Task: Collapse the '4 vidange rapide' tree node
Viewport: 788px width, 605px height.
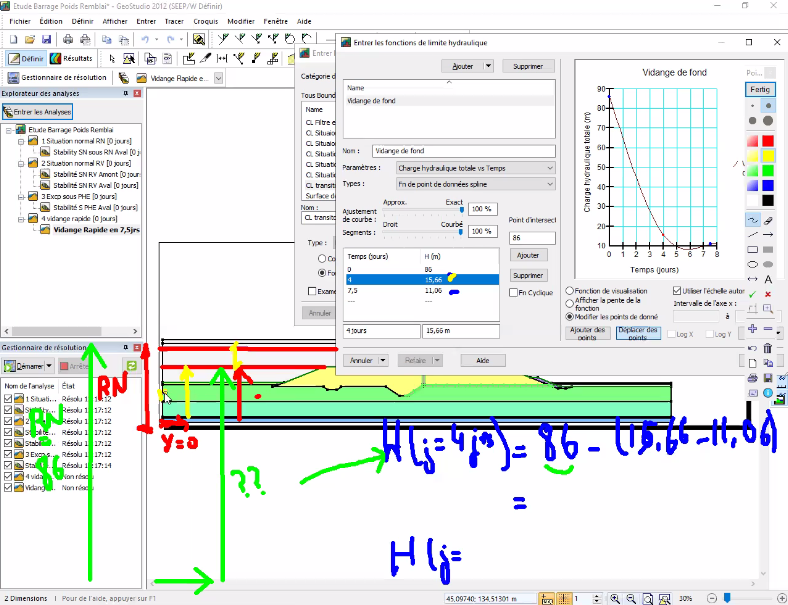Action: click(x=21, y=219)
